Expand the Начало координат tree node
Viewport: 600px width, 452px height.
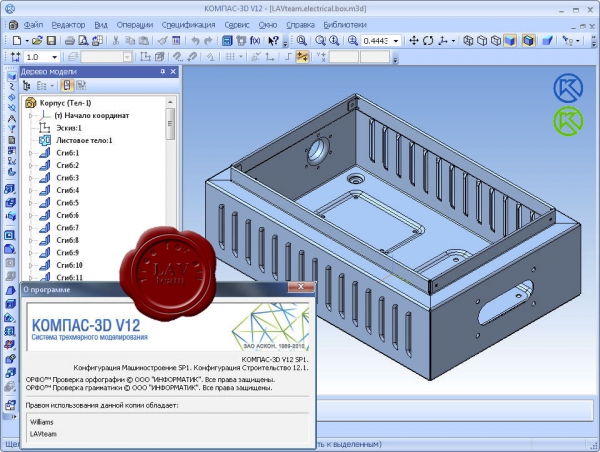pyautogui.click(x=31, y=115)
